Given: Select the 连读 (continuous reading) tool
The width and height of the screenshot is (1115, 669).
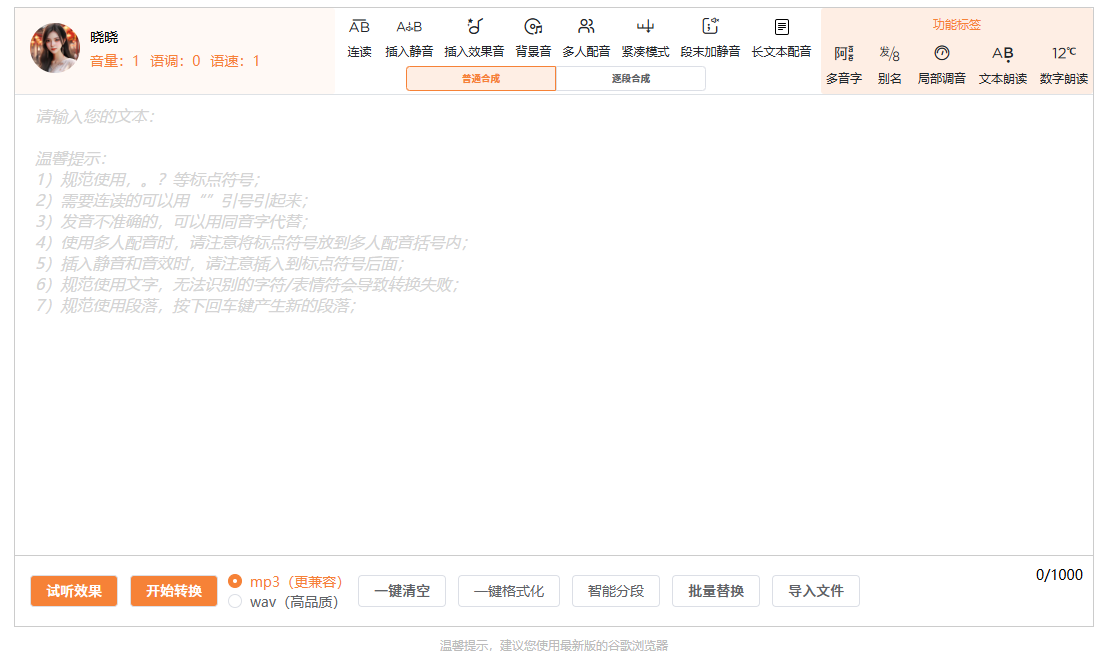Looking at the screenshot, I should pyautogui.click(x=359, y=40).
